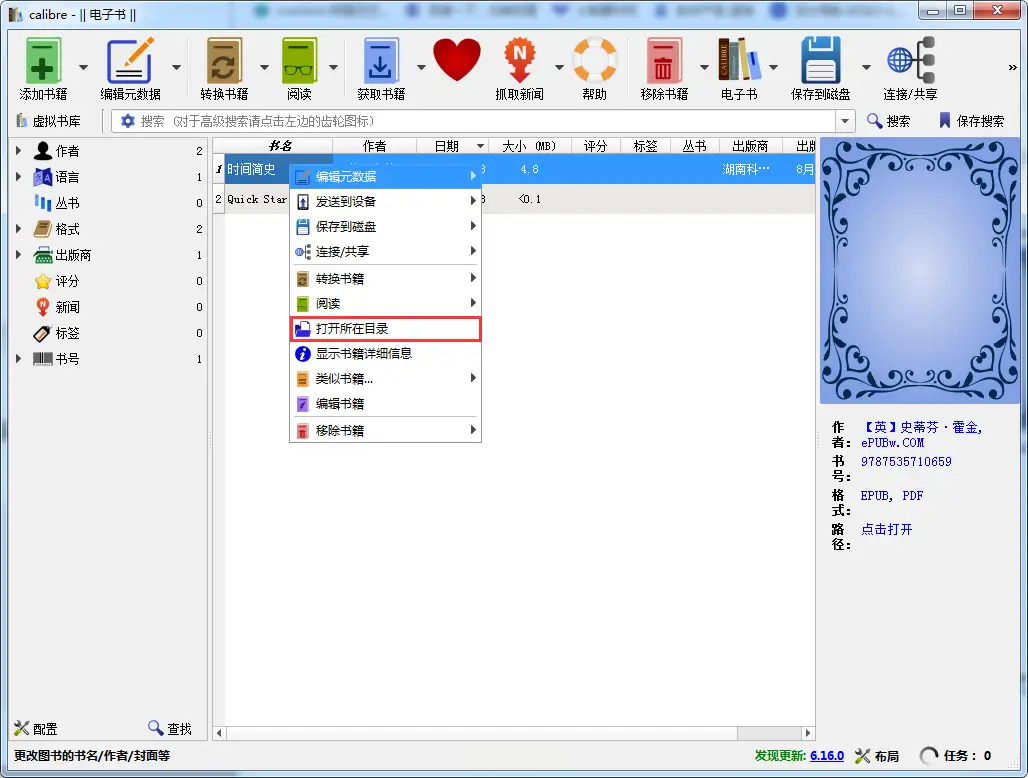Click the ePUBw.COM author link

[892, 443]
